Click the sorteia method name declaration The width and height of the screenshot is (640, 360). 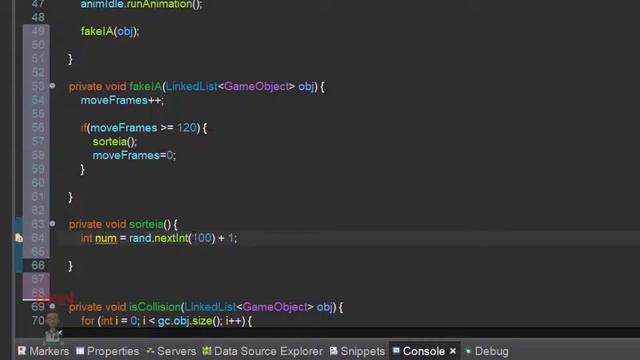pyautogui.click(x=146, y=224)
